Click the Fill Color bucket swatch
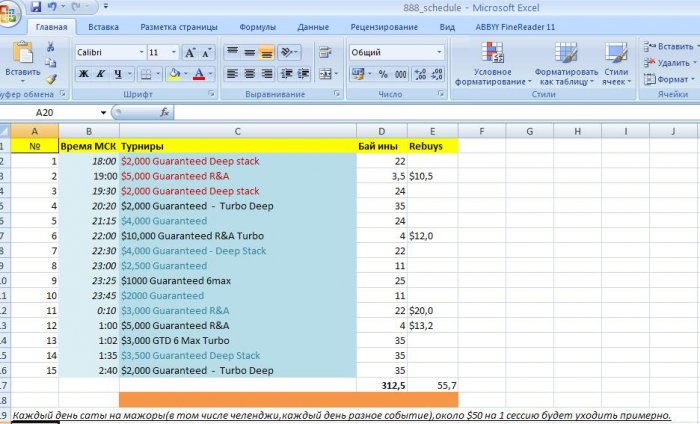Viewport: 700px width, 424px height. point(175,74)
